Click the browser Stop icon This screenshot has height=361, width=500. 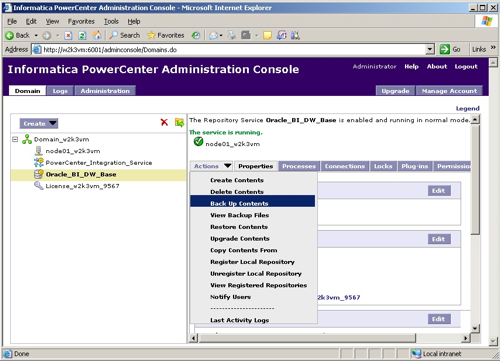68,35
